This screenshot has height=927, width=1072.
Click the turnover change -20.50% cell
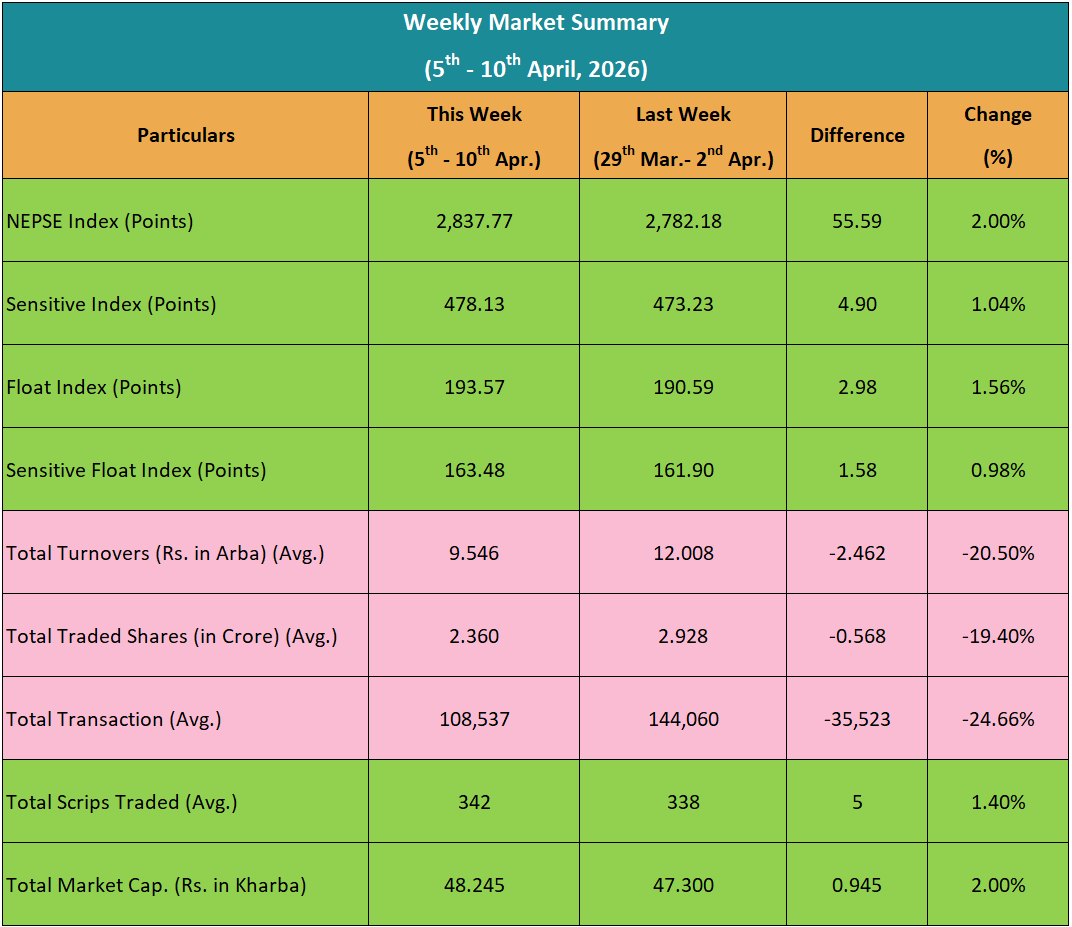pos(998,553)
